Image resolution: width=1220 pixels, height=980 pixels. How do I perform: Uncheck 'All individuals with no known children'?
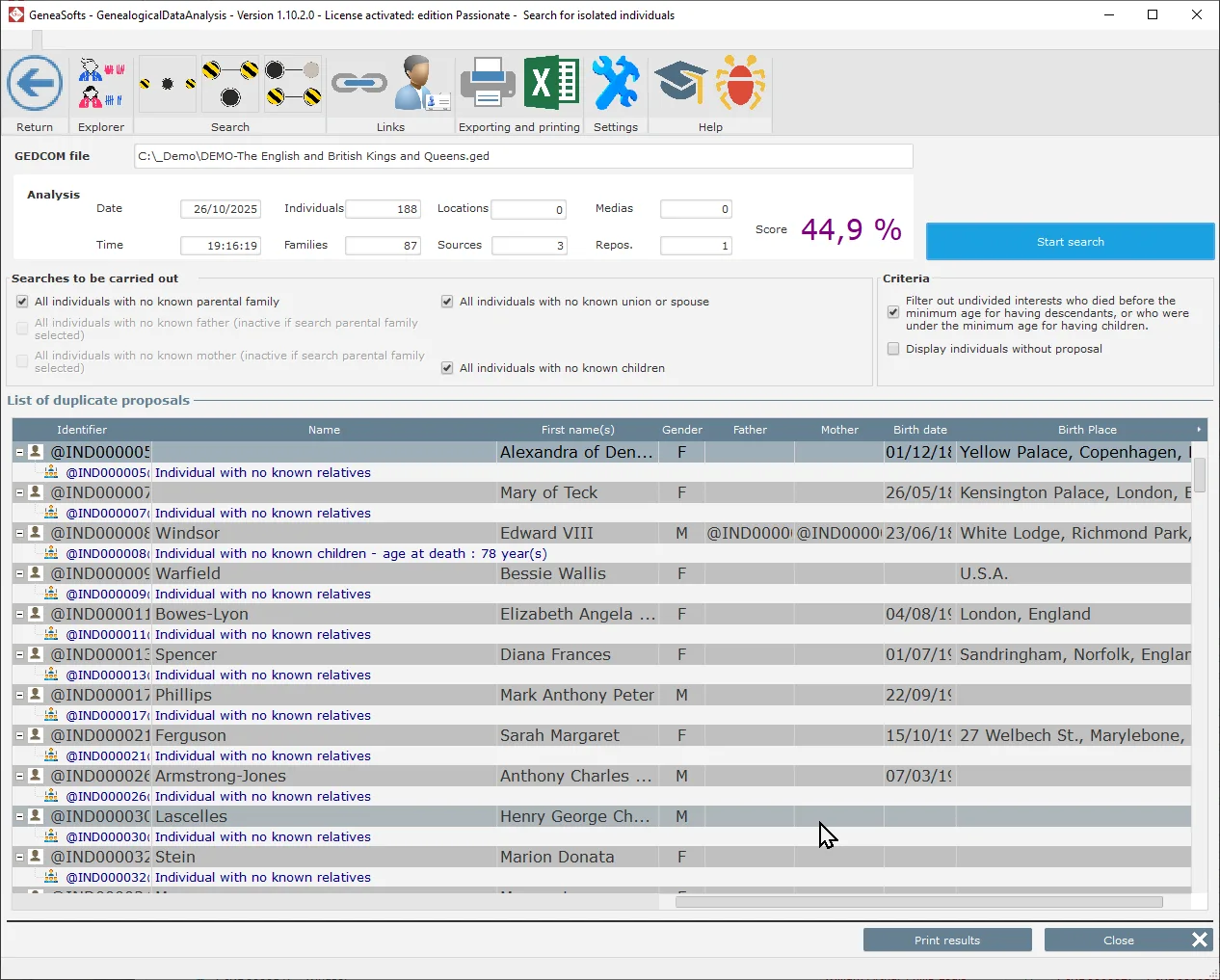tap(446, 367)
